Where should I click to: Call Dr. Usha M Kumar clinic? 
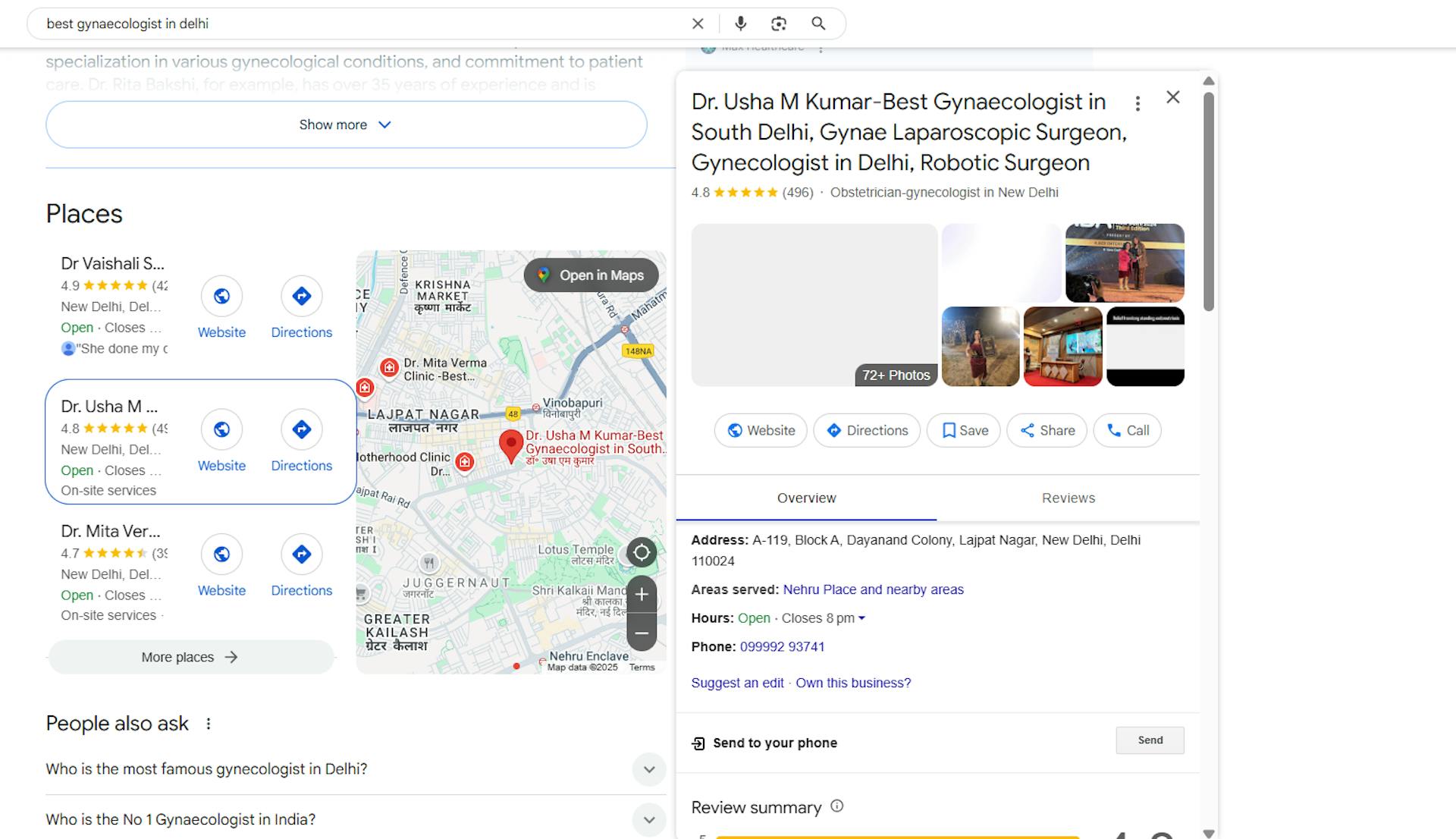(x=1127, y=430)
